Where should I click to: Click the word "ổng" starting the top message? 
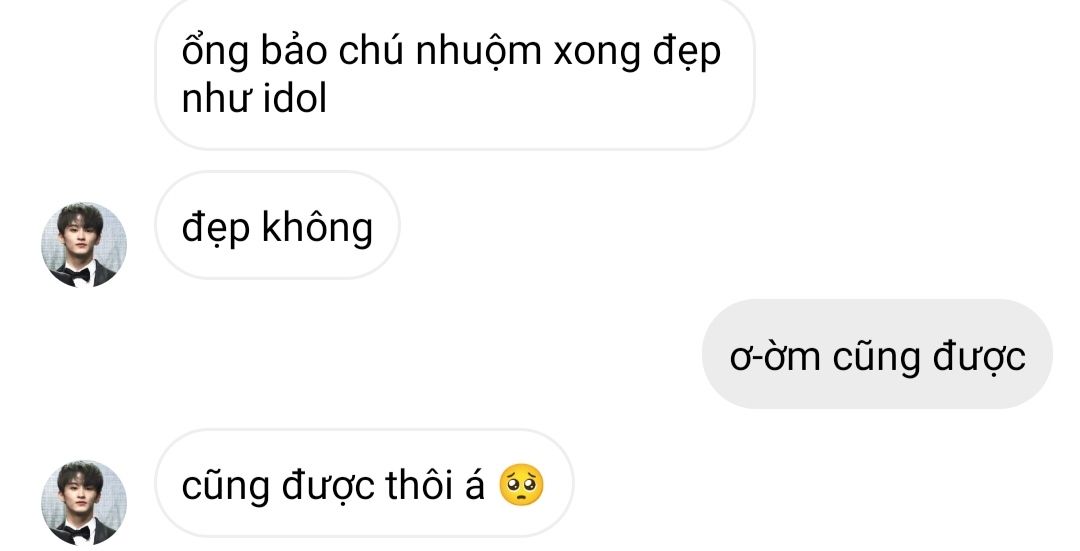click(215, 52)
